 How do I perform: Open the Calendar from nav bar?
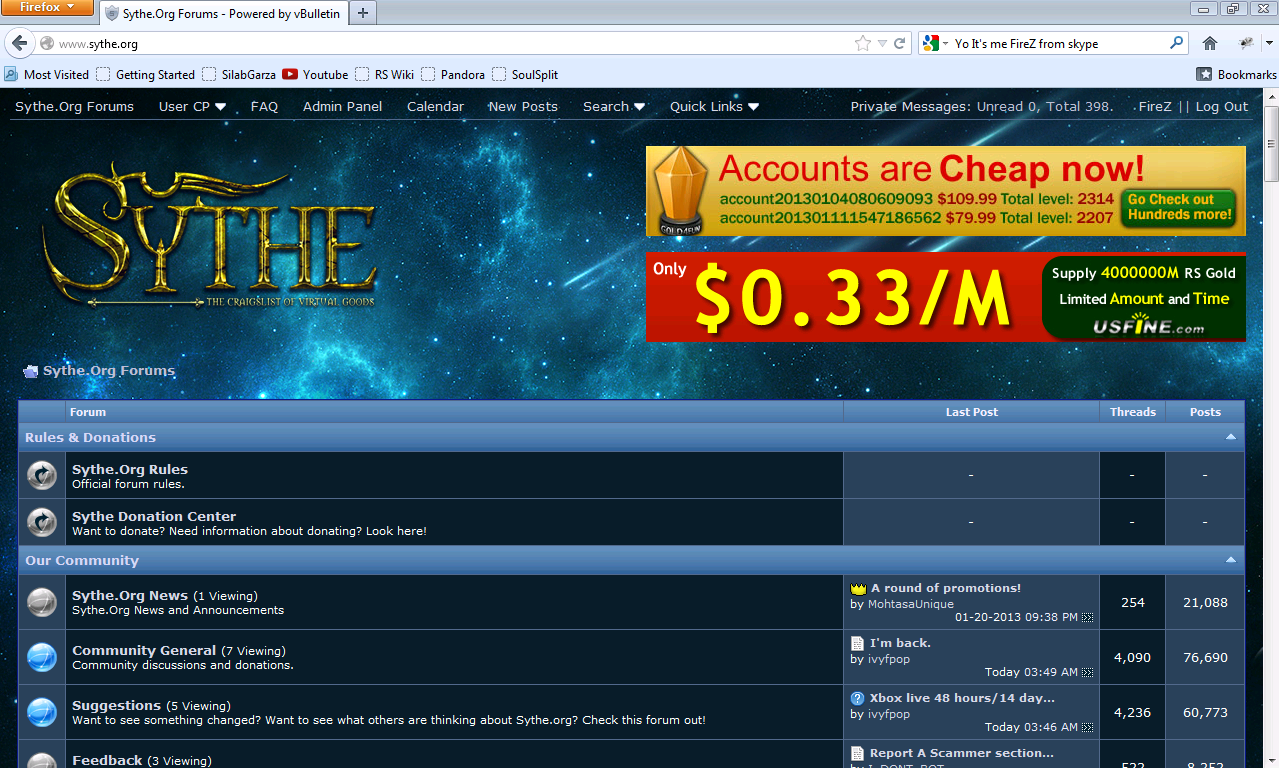click(x=435, y=106)
